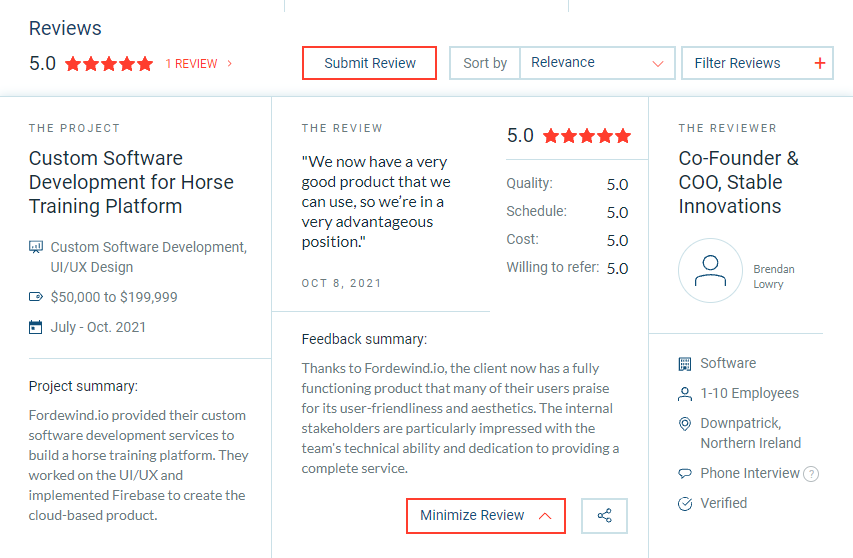Open the 1 Review link
Screen dimensions: 853x558
tap(198, 64)
